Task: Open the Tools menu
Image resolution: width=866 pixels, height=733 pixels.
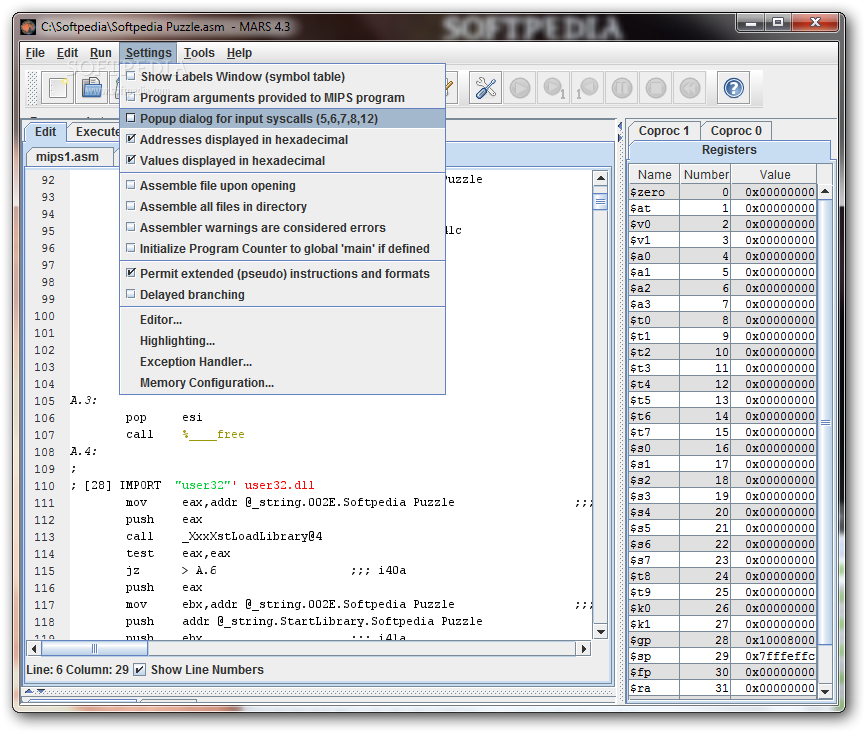Action: click(199, 53)
